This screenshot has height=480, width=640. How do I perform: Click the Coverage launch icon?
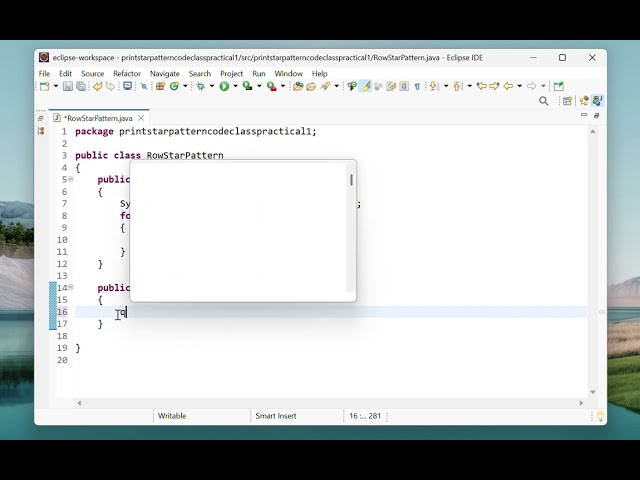click(x=247, y=86)
